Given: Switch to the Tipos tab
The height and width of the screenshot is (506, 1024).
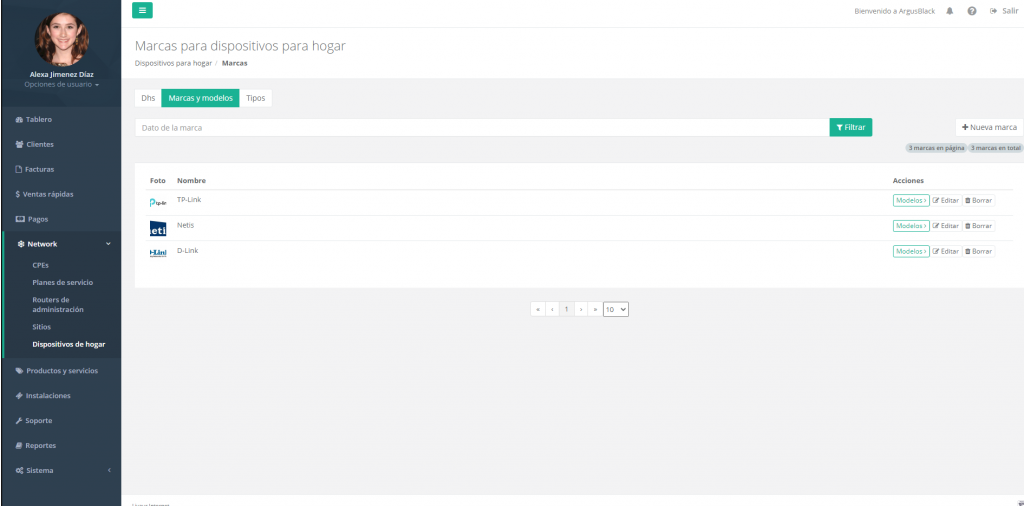Looking at the screenshot, I should 255,98.
